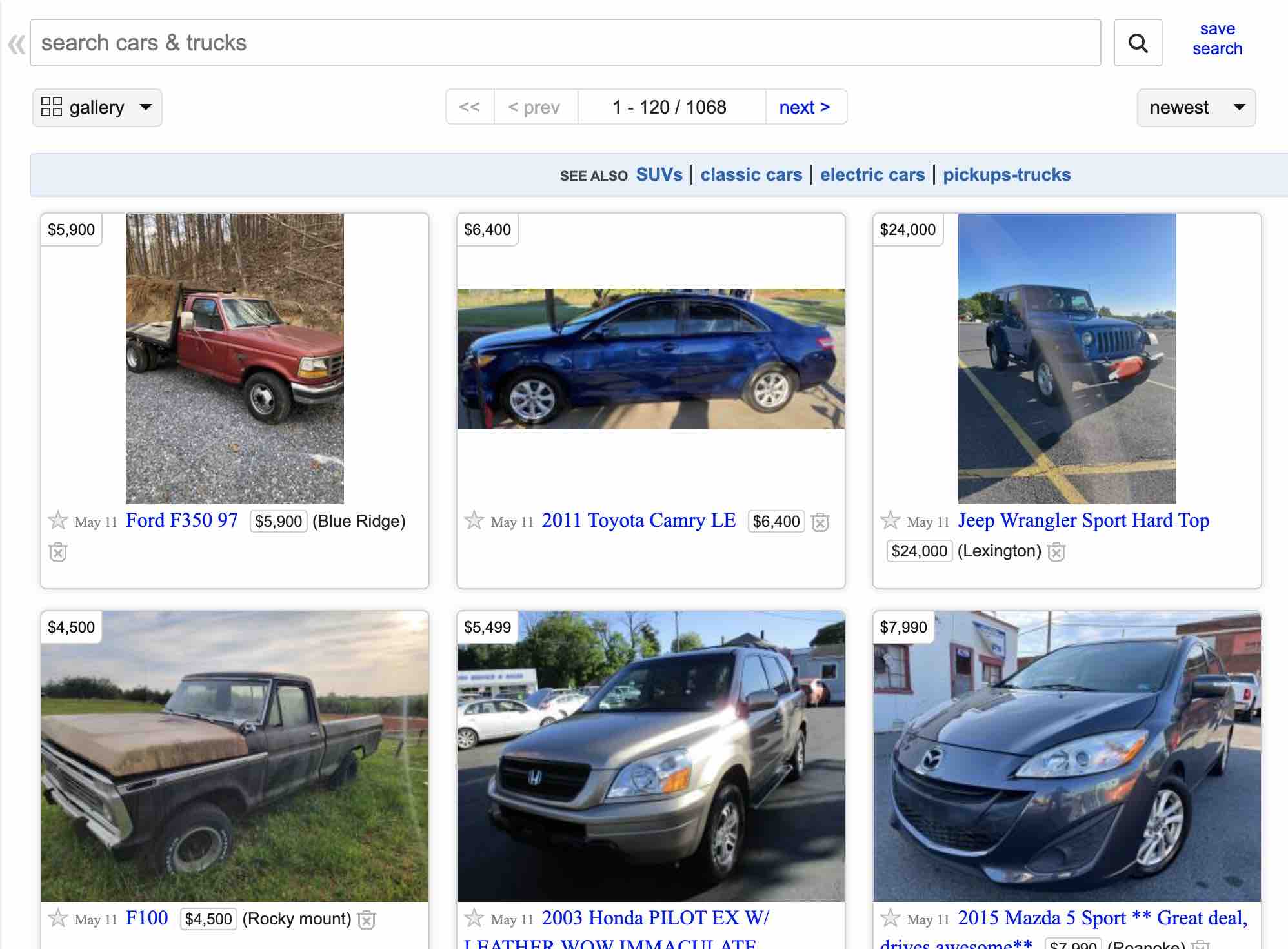
Task: Favorite the 2003 Honda Pilot listing
Action: (x=474, y=918)
